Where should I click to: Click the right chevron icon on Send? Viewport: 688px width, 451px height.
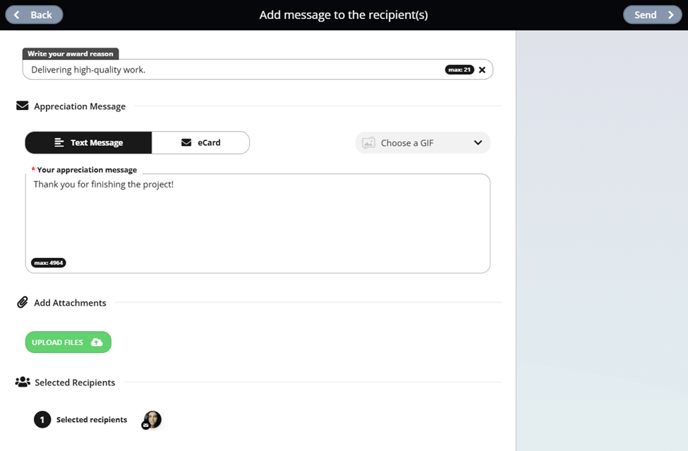(670, 15)
